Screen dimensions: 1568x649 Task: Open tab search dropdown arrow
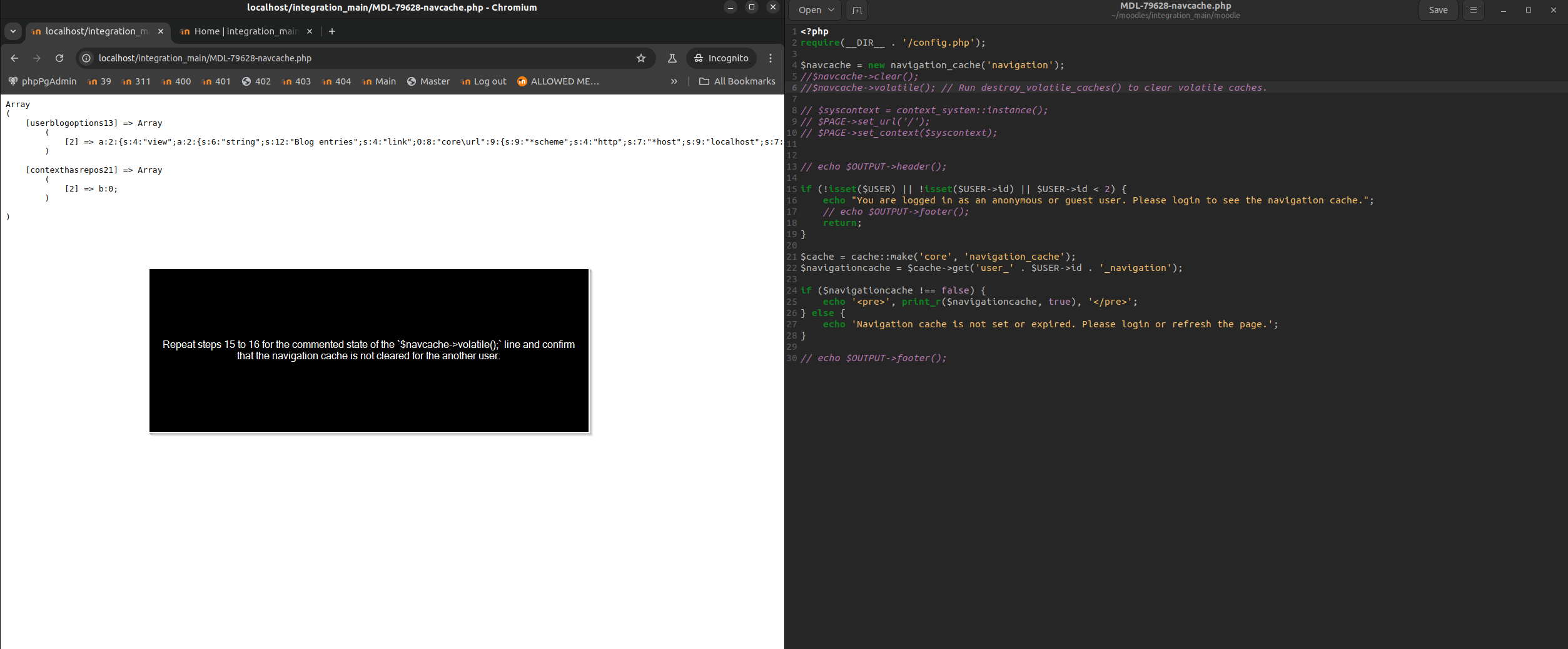[13, 31]
